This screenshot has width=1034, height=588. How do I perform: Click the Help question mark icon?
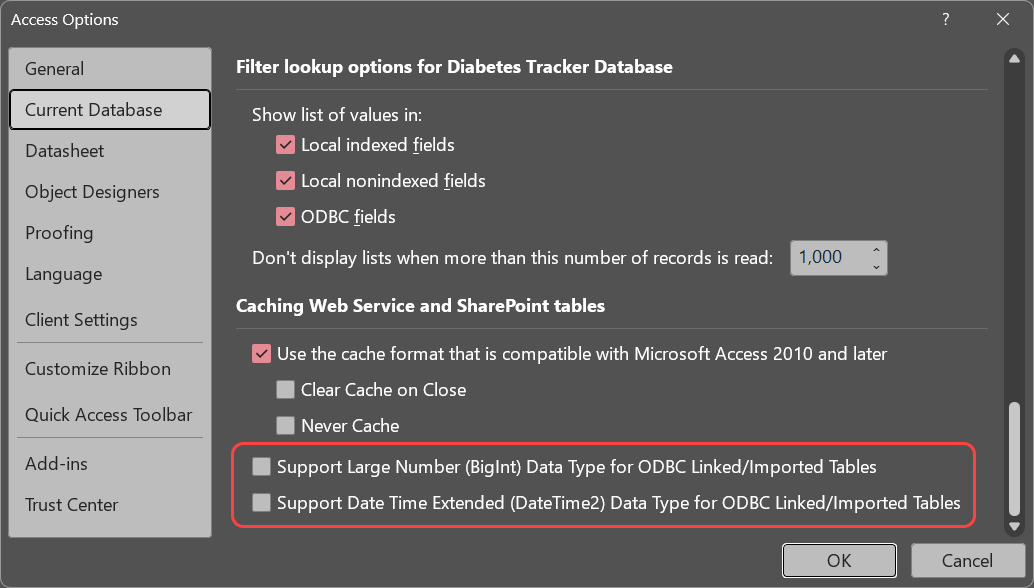(945, 19)
